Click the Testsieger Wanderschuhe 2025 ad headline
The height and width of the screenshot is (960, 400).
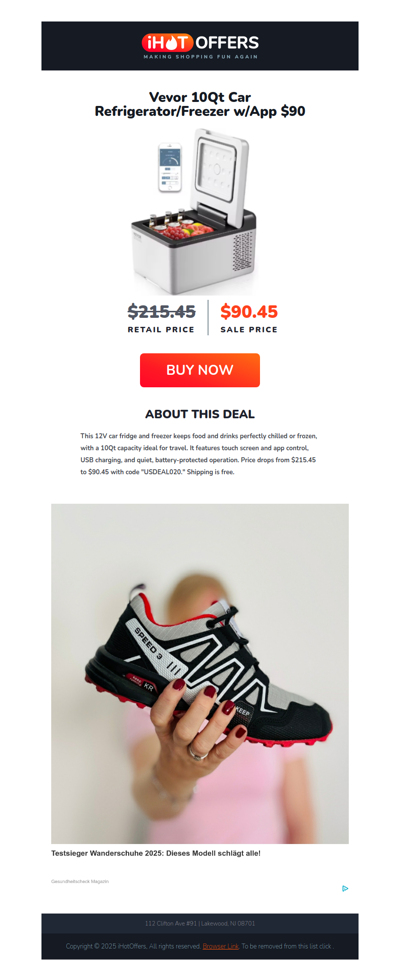(156, 852)
